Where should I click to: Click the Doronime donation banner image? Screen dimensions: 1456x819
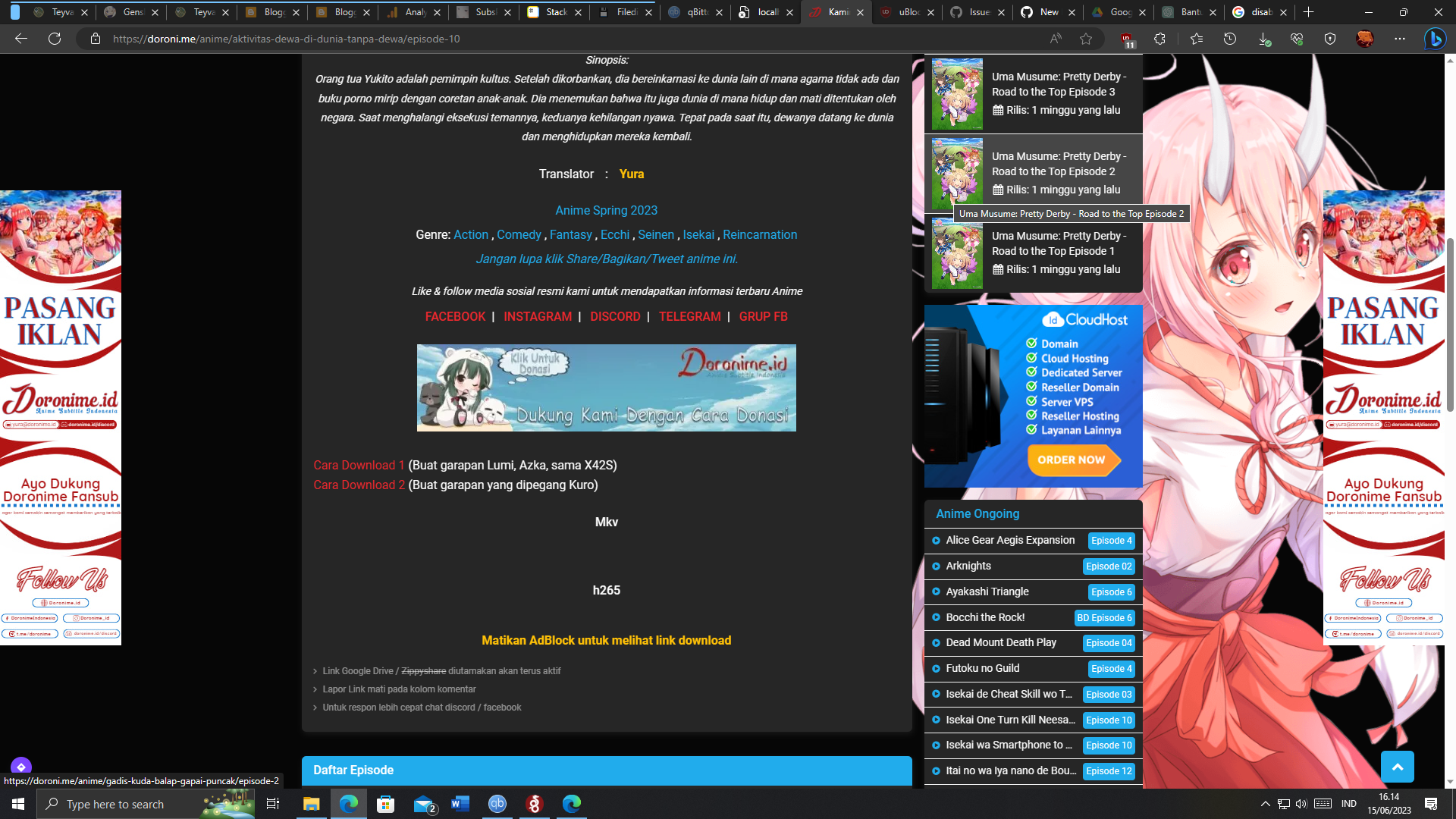pos(606,388)
